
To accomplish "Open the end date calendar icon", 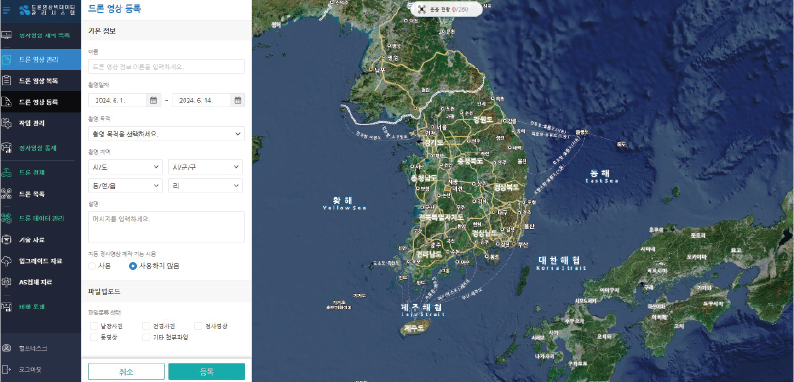I will (237, 100).
